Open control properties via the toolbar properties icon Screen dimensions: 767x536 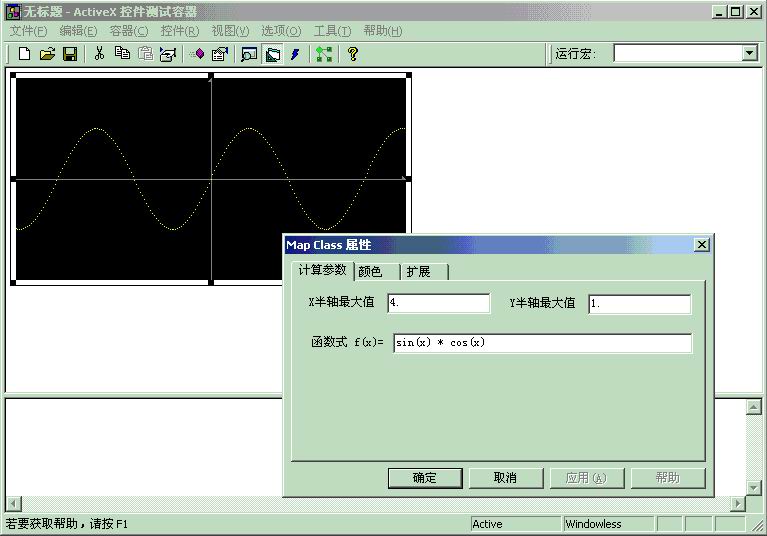pos(220,54)
